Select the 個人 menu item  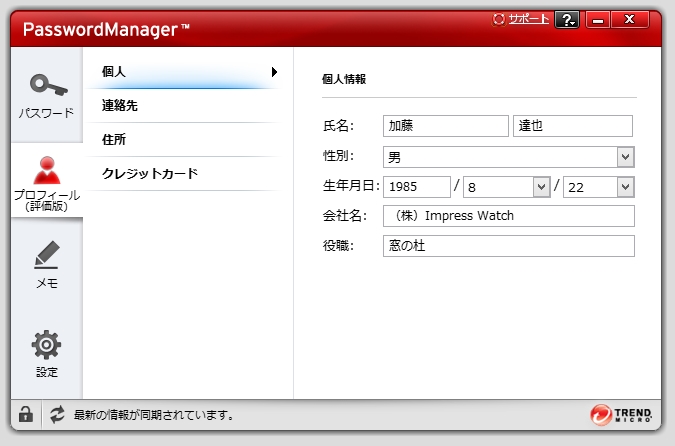[x=183, y=71]
